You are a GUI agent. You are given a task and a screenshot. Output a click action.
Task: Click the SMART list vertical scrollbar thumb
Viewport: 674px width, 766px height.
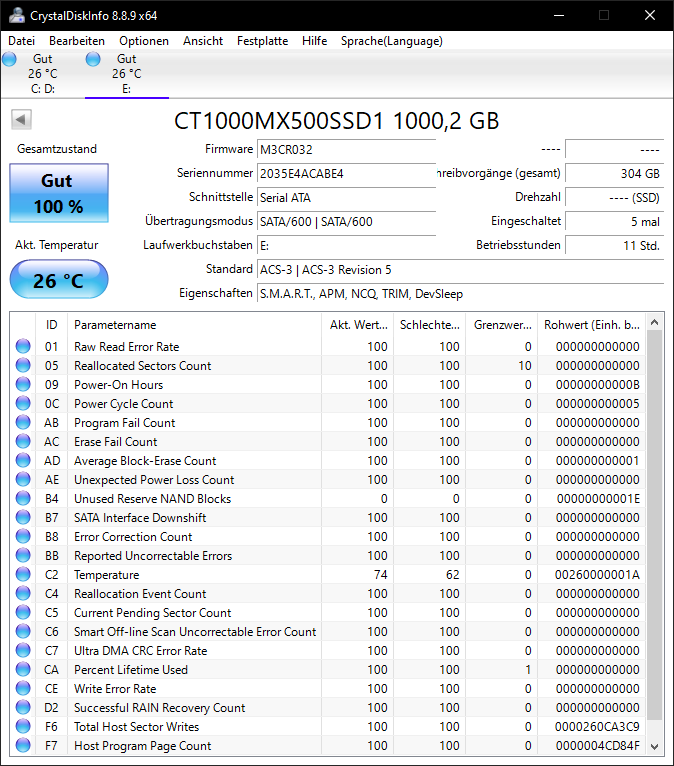655,526
